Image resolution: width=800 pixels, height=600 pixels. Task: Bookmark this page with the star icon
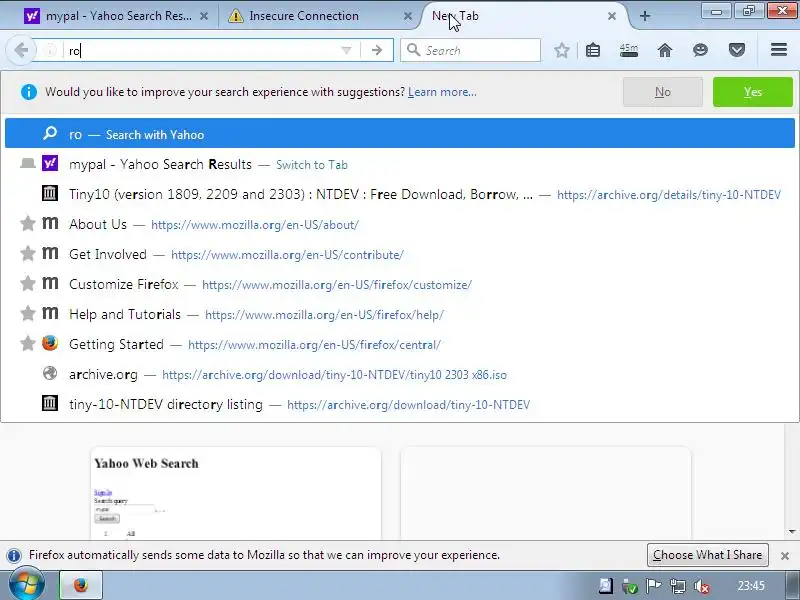pos(562,50)
